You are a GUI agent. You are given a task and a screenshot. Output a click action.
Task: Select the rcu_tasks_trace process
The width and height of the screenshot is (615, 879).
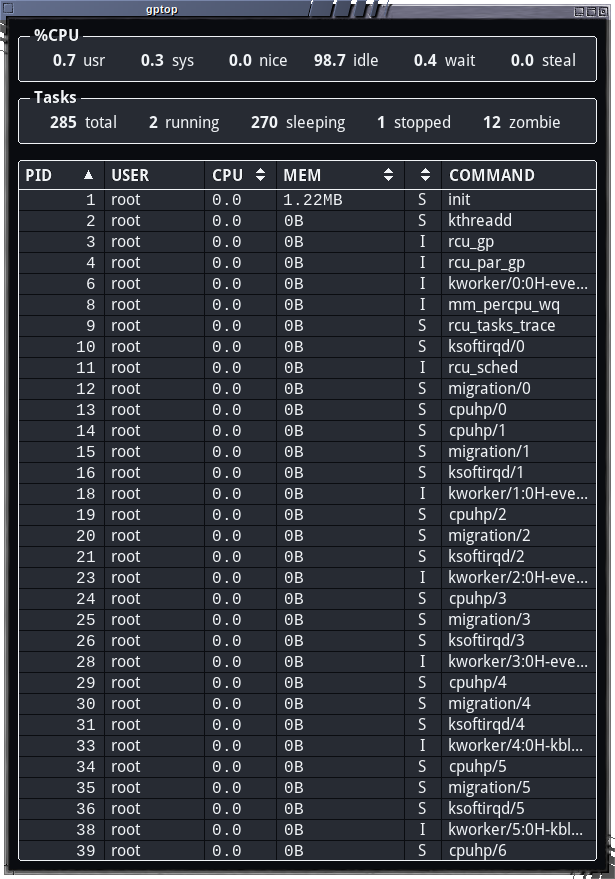pyautogui.click(x=307, y=326)
